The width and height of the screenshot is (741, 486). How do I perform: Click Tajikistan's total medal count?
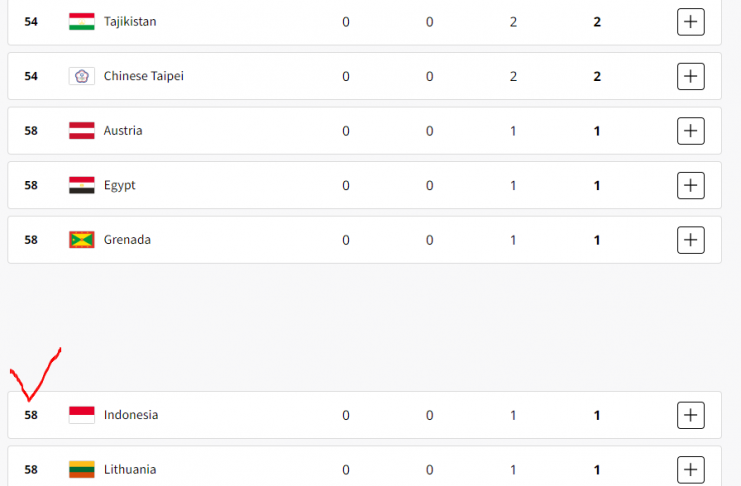point(597,21)
